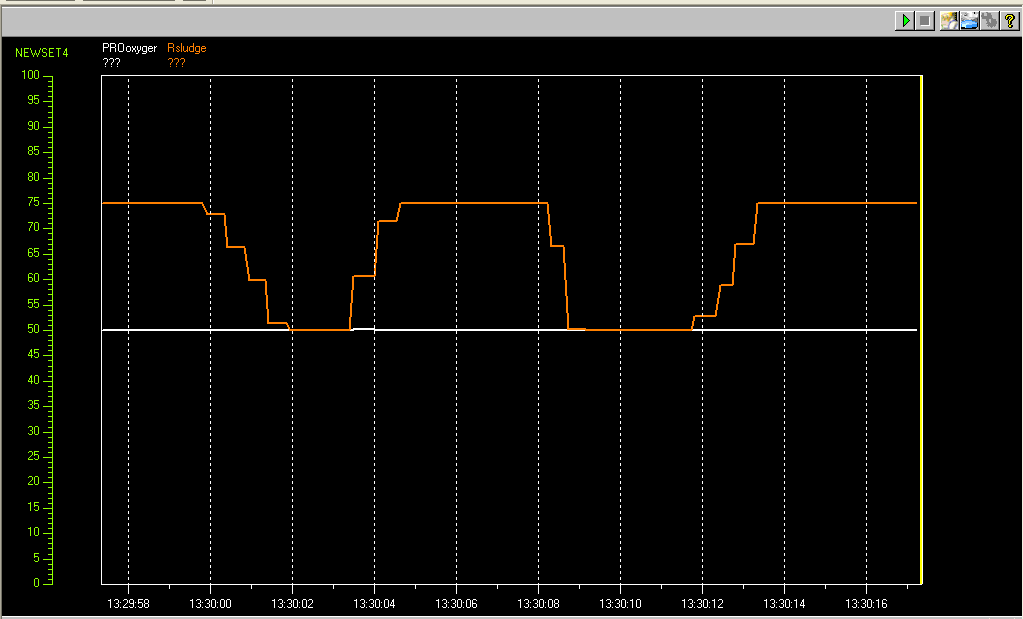
Task: Select the PROoxyger pen label
Action: [x=129, y=48]
